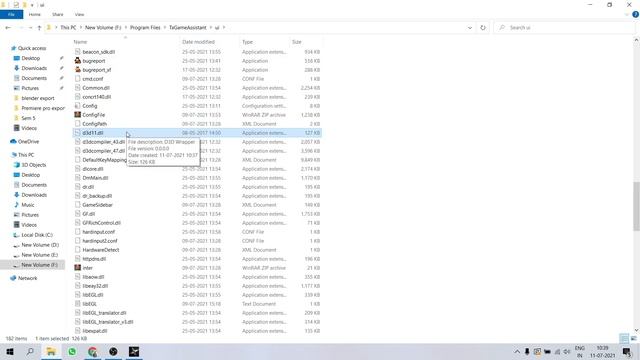
Task: Navigate to This PC in breadcrumb
Action: coord(68,28)
